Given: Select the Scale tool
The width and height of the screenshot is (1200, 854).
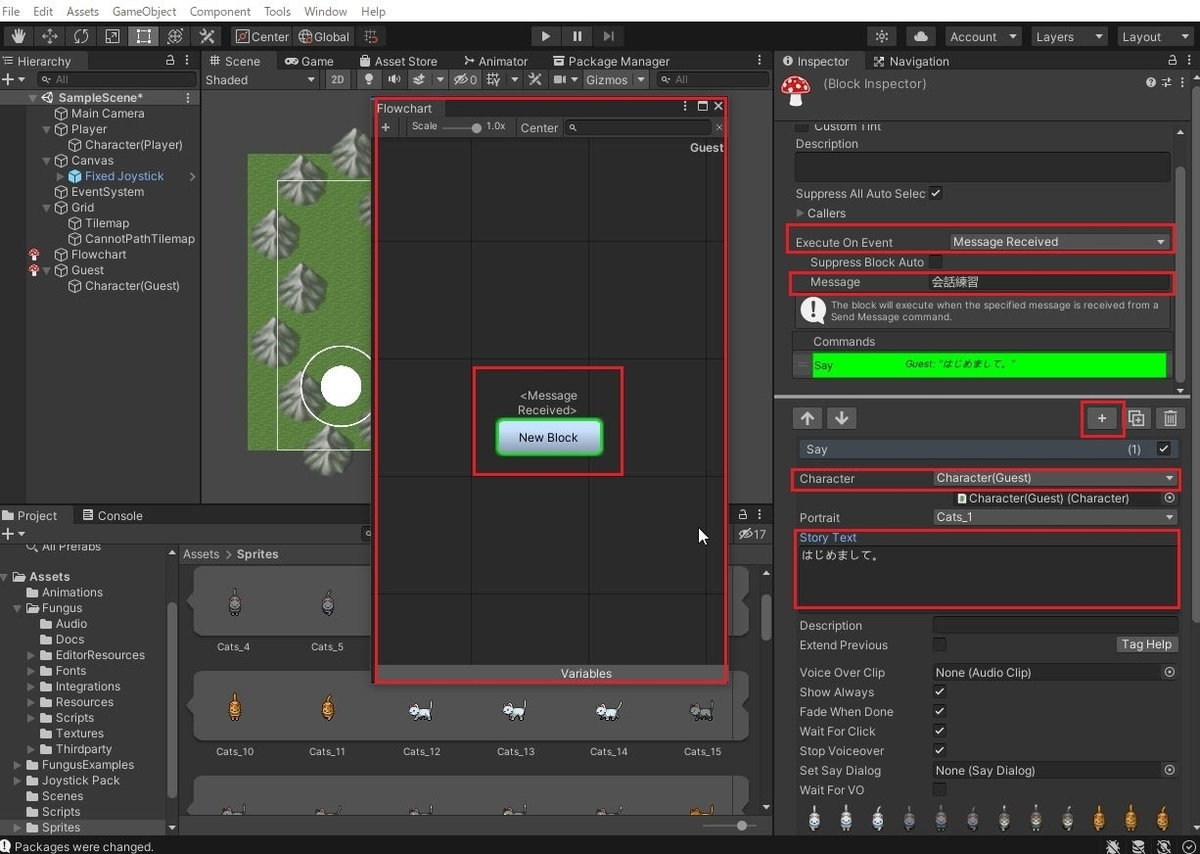Looking at the screenshot, I should 112,36.
